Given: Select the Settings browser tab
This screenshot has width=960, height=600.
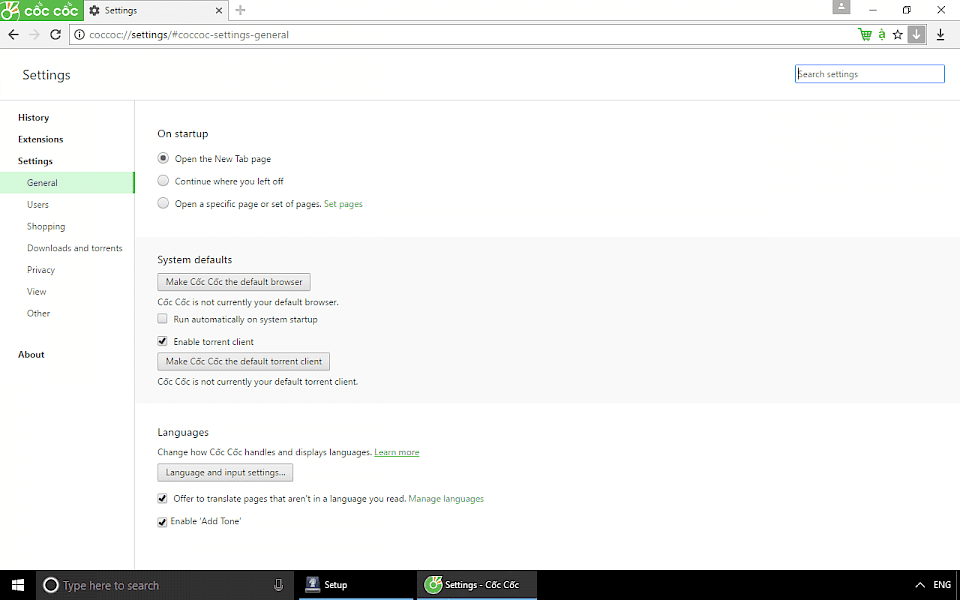Looking at the screenshot, I should [x=155, y=10].
